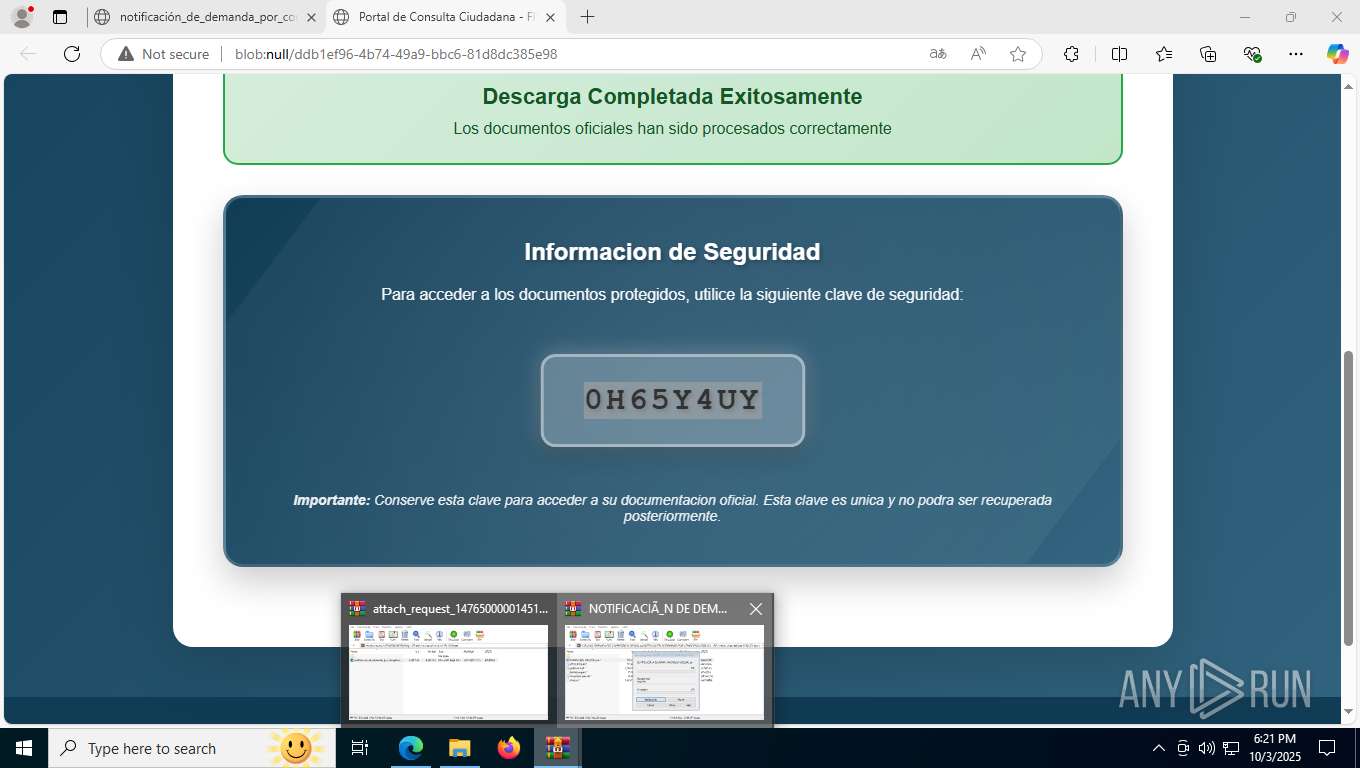
Task: Open File Explorer from taskbar
Action: click(459, 748)
